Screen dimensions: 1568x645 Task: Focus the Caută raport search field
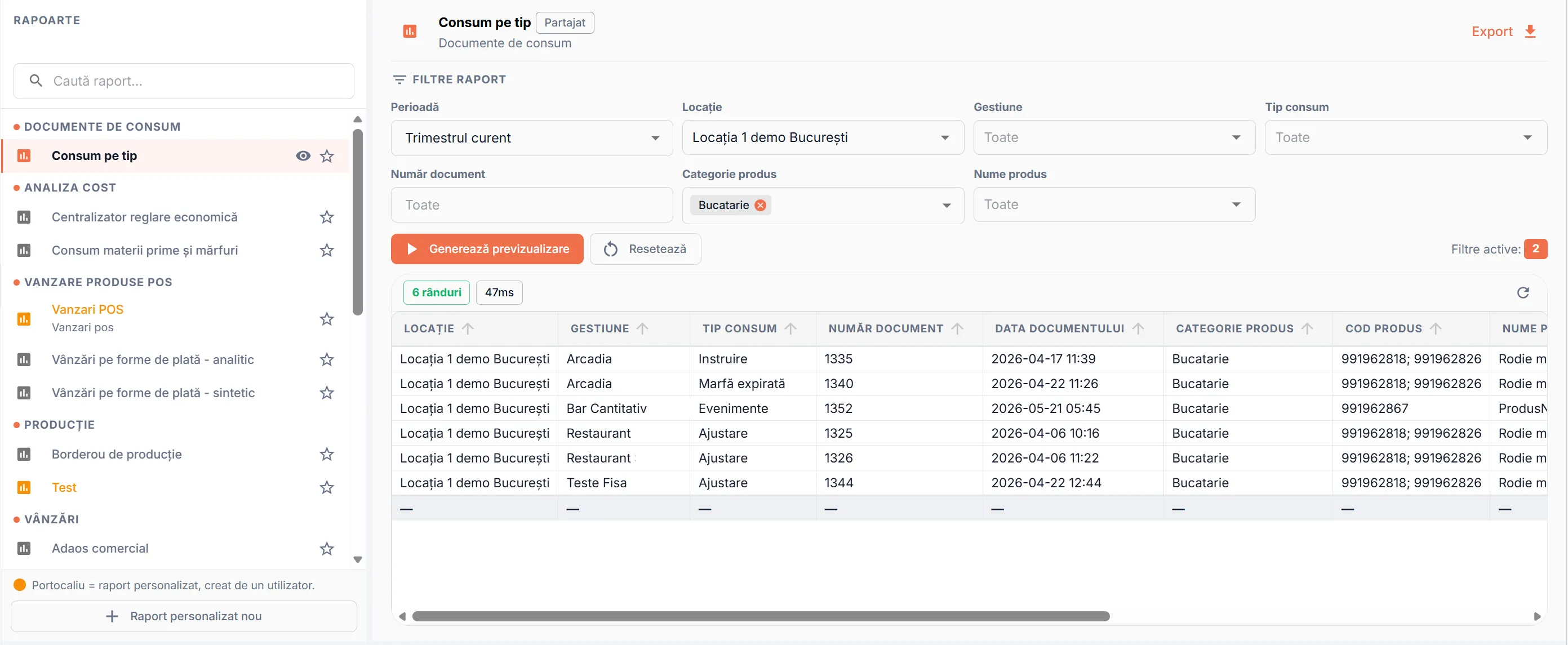tap(184, 81)
